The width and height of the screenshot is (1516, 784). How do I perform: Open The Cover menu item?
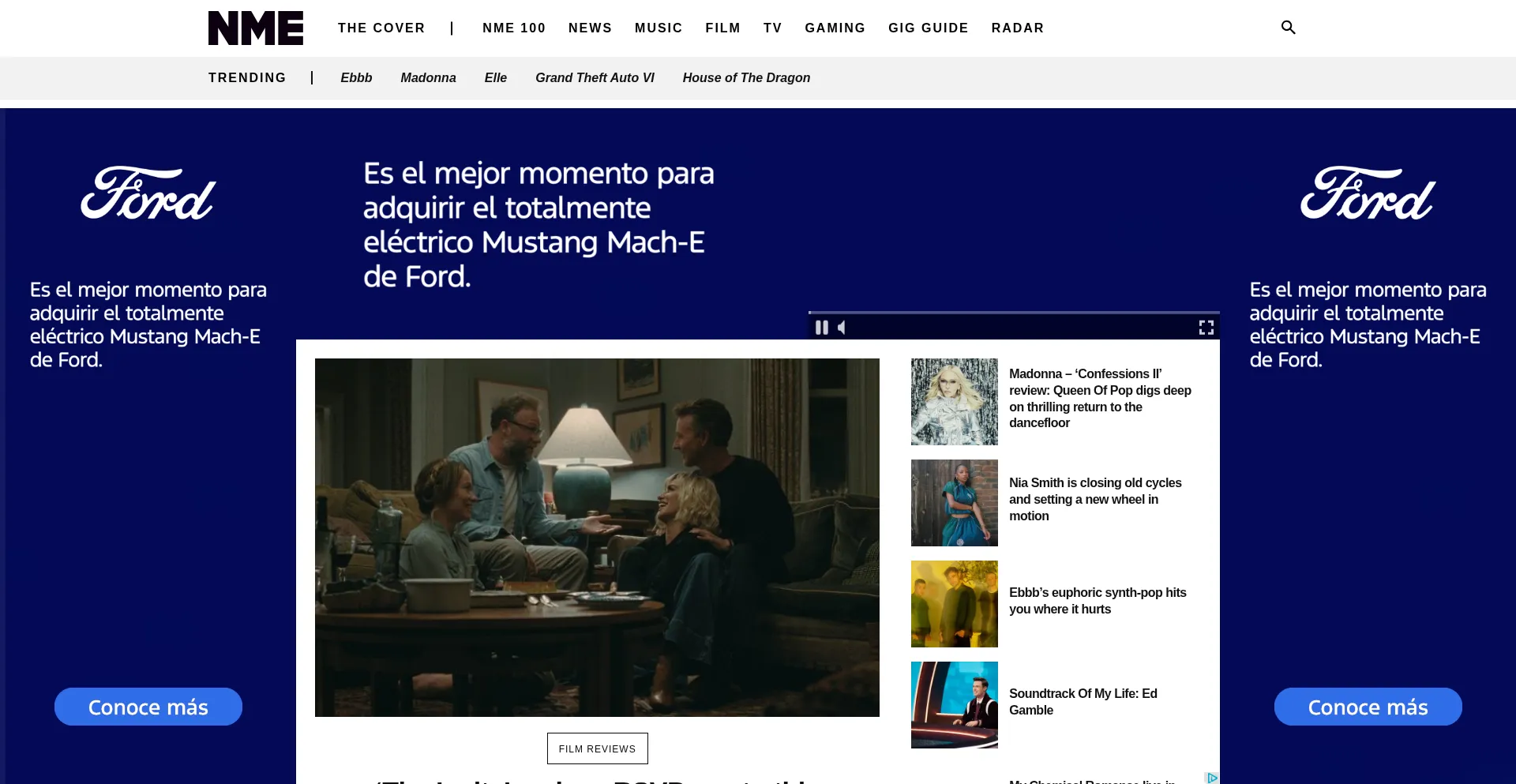(x=381, y=28)
